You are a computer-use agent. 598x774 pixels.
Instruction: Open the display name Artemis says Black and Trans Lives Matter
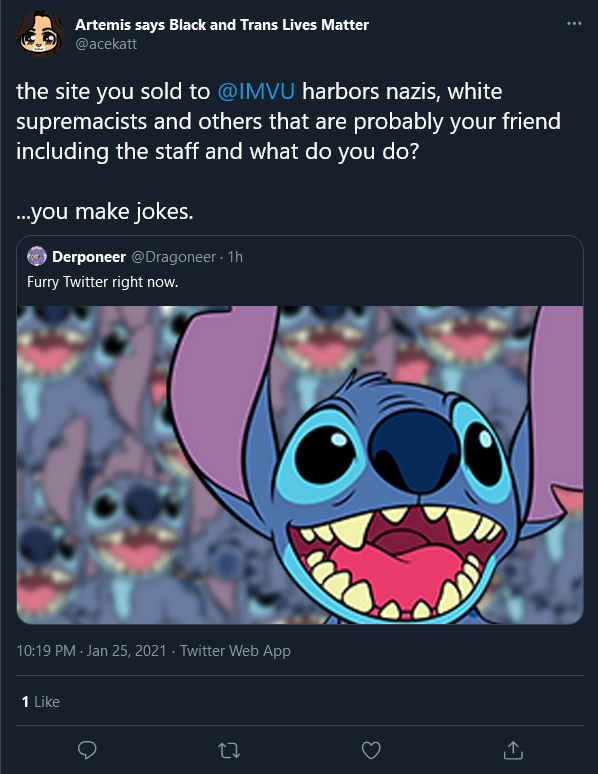point(222,25)
